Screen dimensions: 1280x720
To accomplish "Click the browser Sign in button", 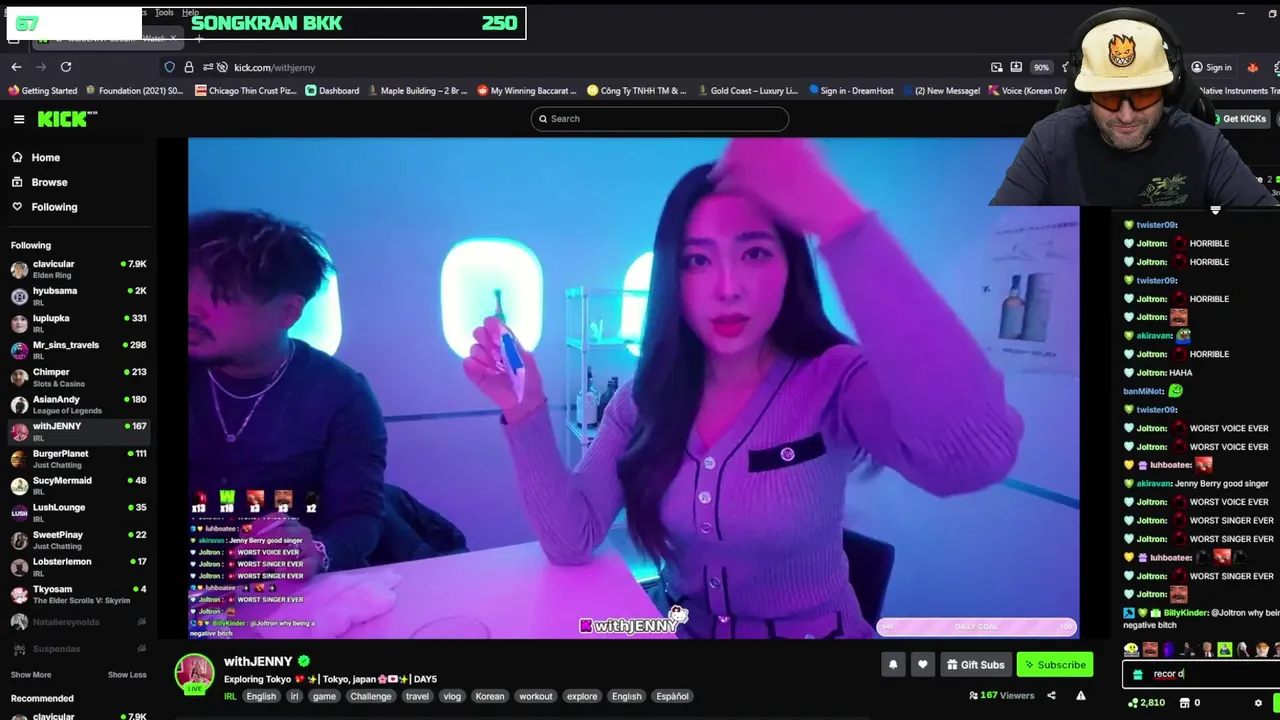I will click(x=1211, y=67).
